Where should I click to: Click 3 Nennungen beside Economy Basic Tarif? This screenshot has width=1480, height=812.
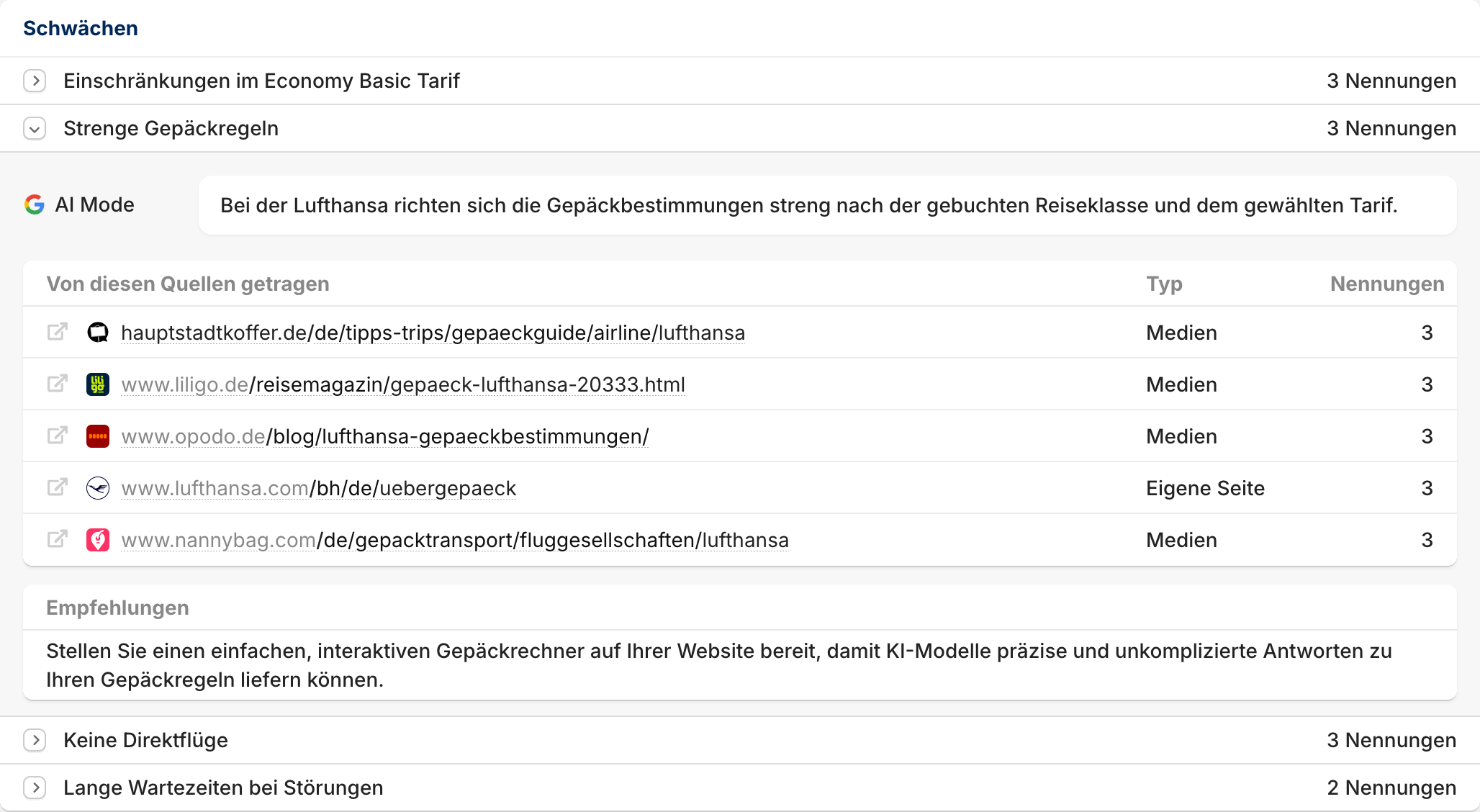1391,81
